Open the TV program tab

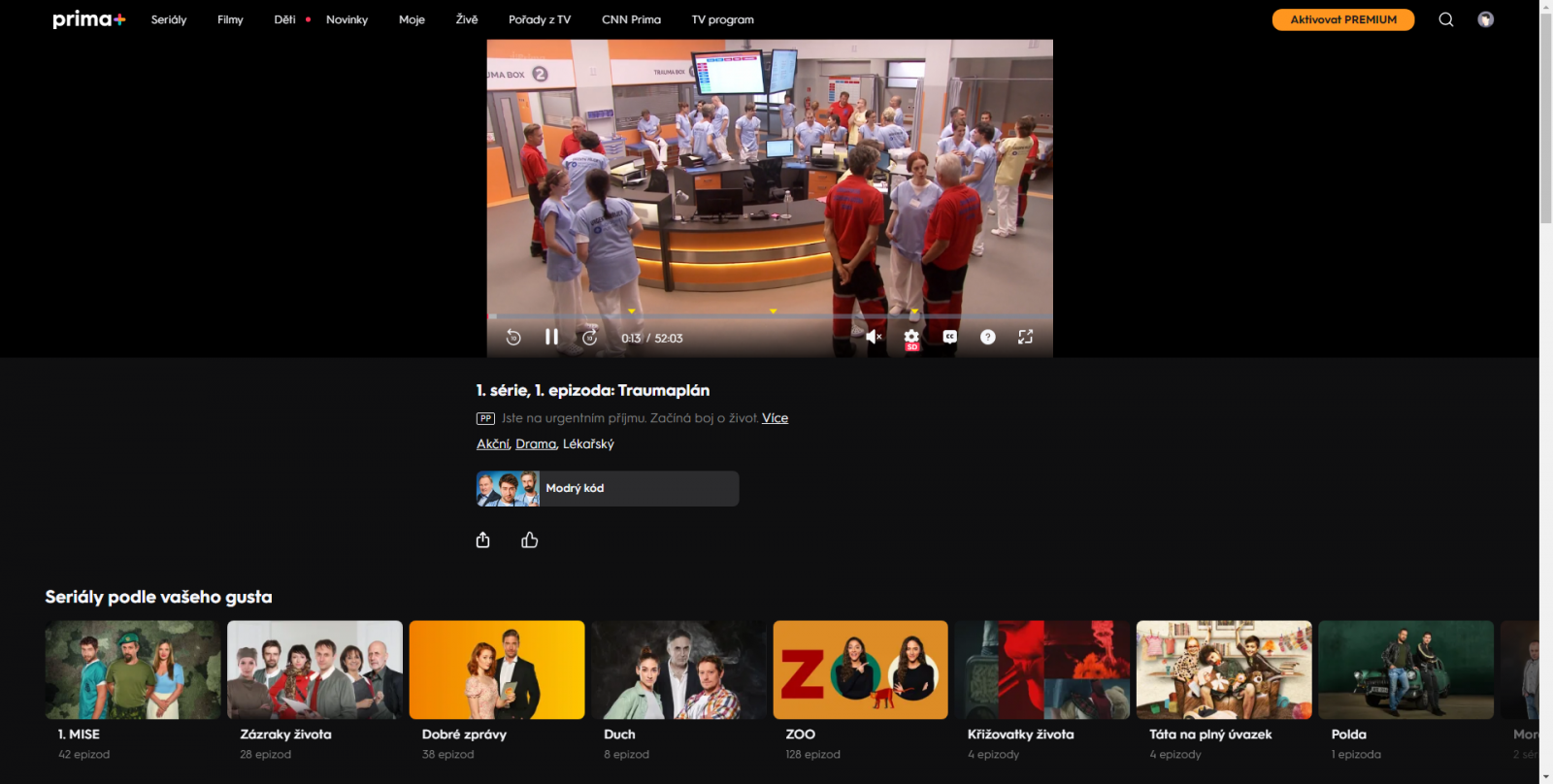pos(722,19)
